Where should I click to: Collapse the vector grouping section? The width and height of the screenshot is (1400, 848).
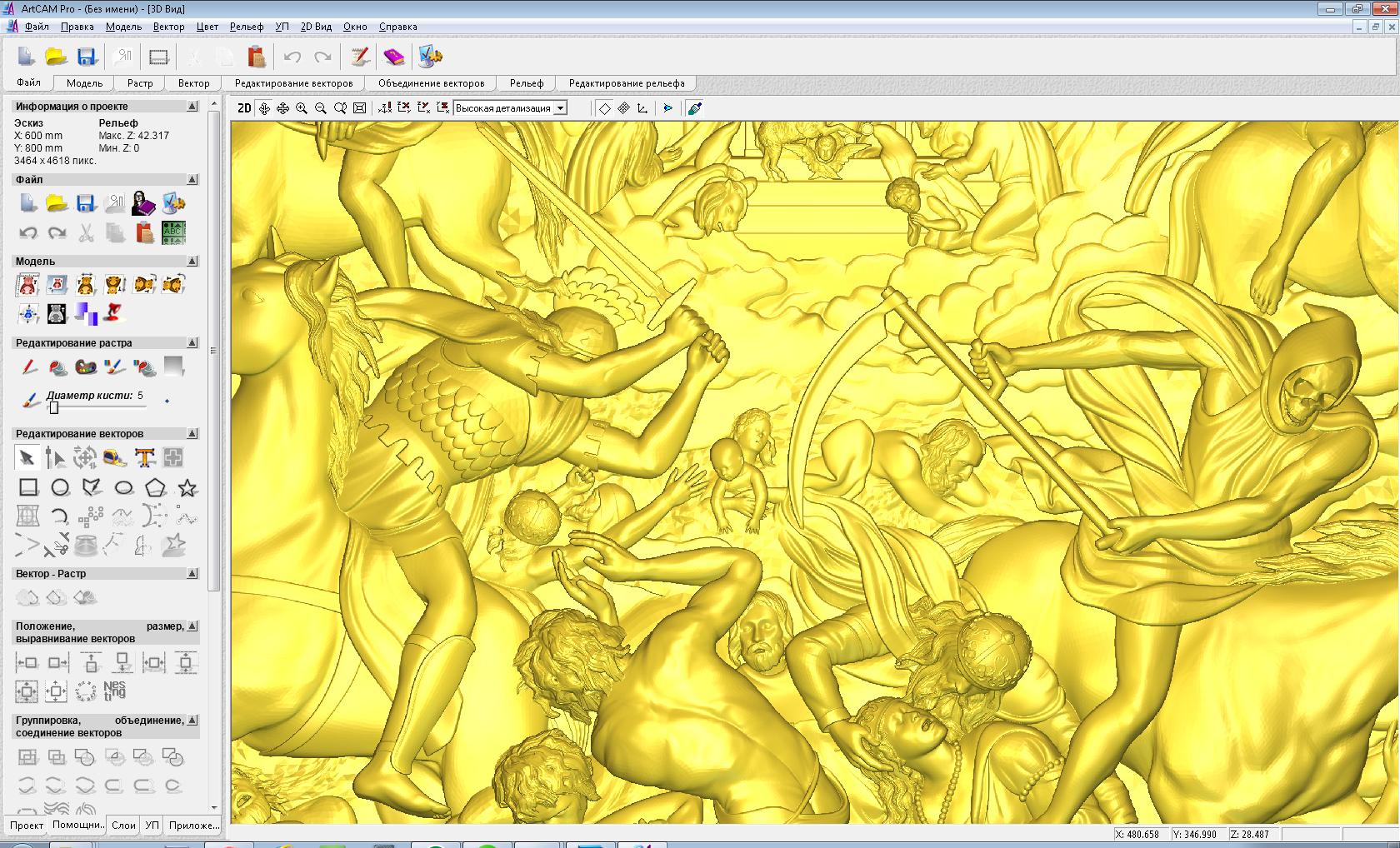(x=192, y=721)
